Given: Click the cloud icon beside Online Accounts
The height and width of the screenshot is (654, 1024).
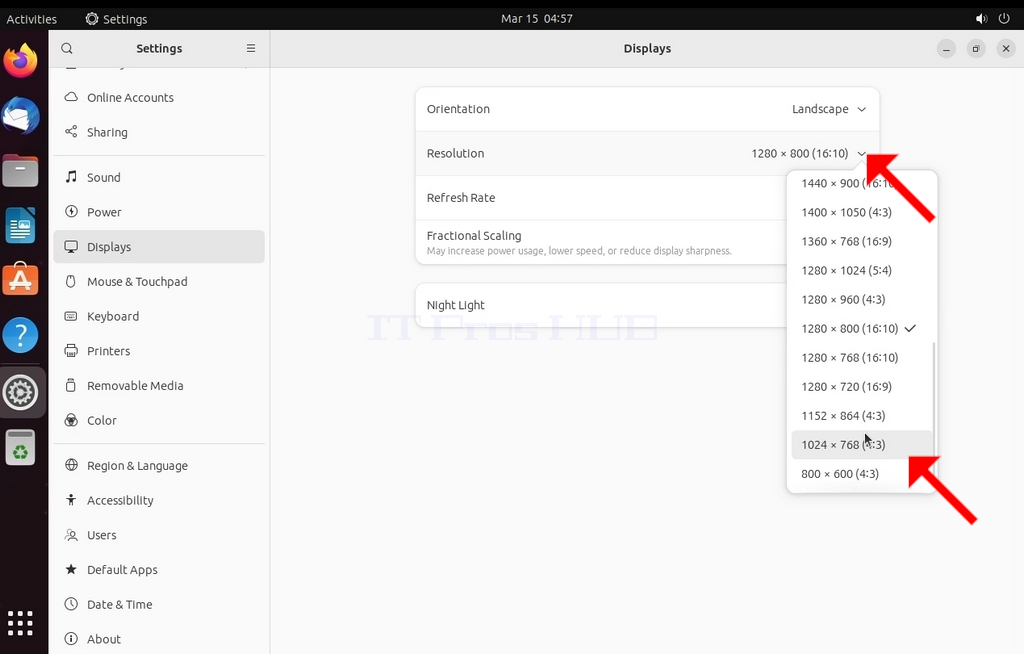Looking at the screenshot, I should click(71, 97).
